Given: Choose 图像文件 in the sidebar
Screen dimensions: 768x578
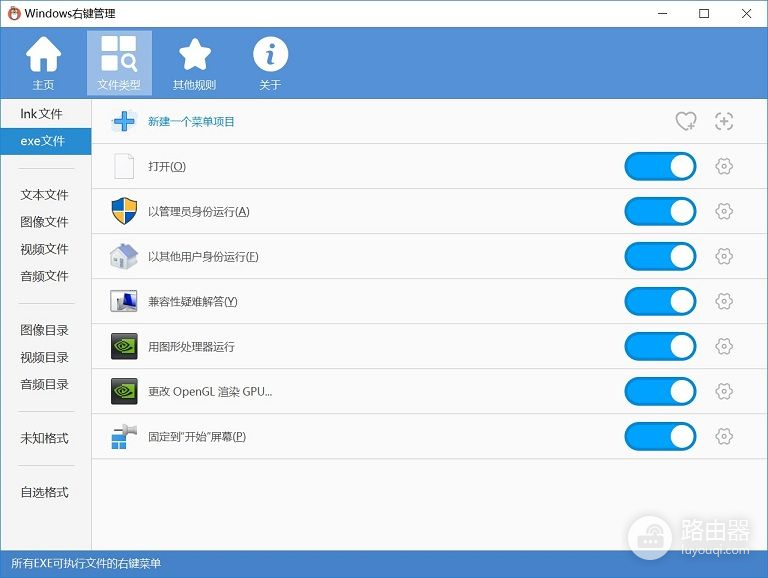Looking at the screenshot, I should pyautogui.click(x=46, y=222).
